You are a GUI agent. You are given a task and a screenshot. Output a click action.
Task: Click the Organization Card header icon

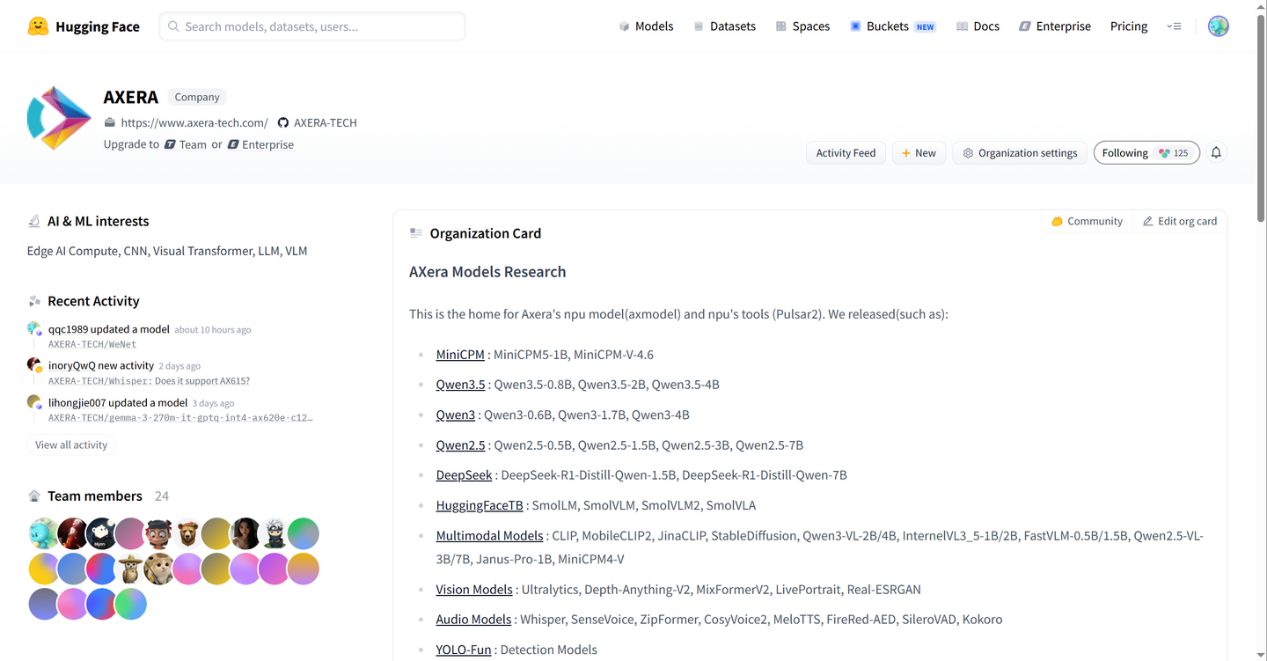coord(416,233)
